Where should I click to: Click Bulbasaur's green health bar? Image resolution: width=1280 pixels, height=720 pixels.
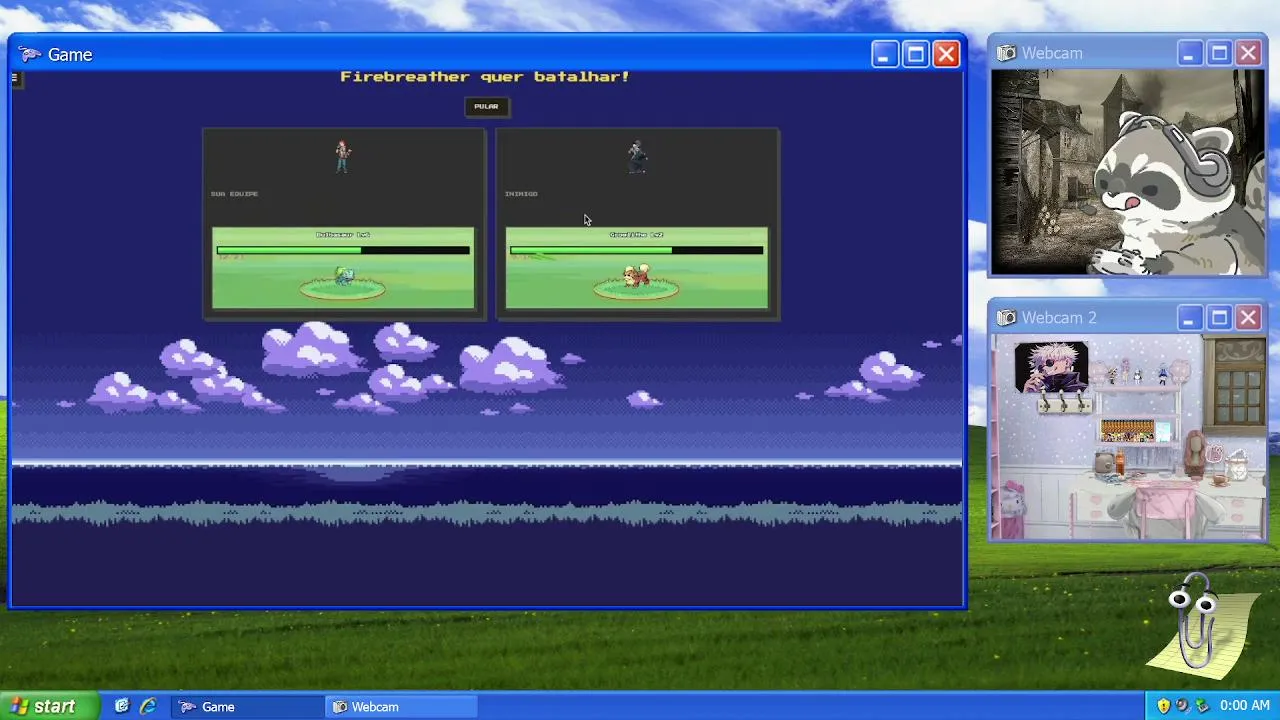click(x=343, y=250)
